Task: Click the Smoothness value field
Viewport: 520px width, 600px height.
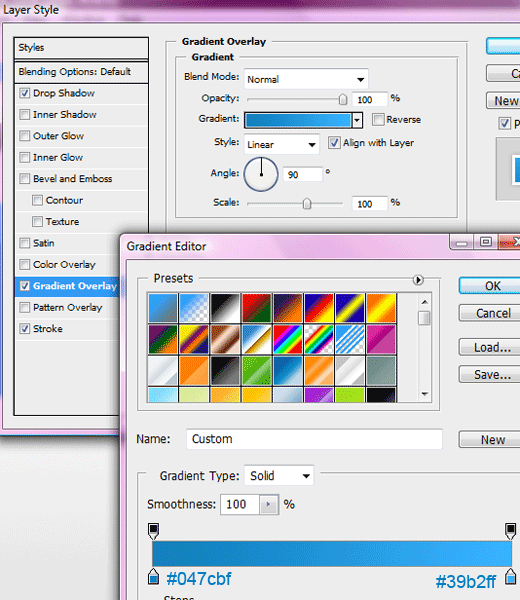Action: pyautogui.click(x=240, y=504)
